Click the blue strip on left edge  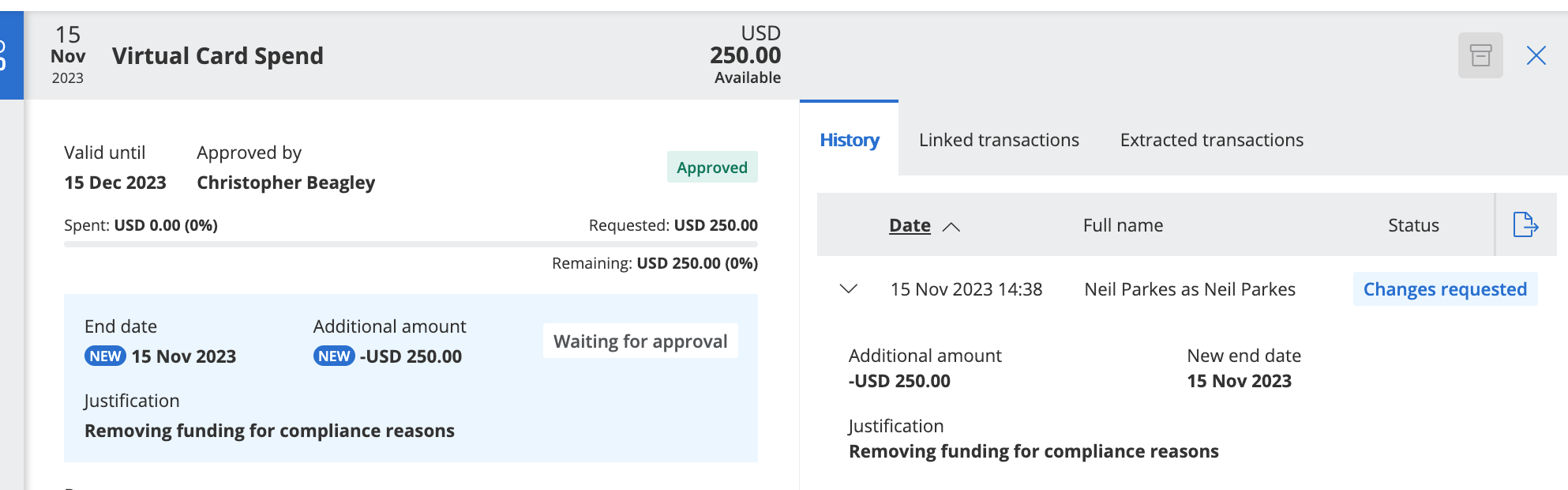pyautogui.click(x=11, y=55)
